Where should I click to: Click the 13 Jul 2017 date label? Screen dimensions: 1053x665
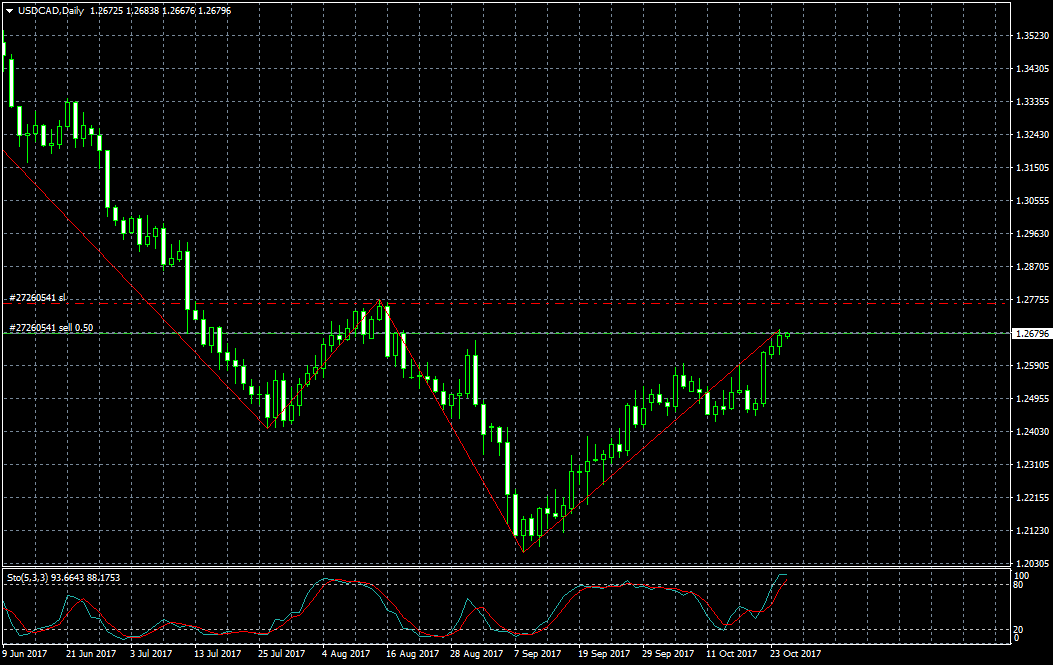click(217, 654)
